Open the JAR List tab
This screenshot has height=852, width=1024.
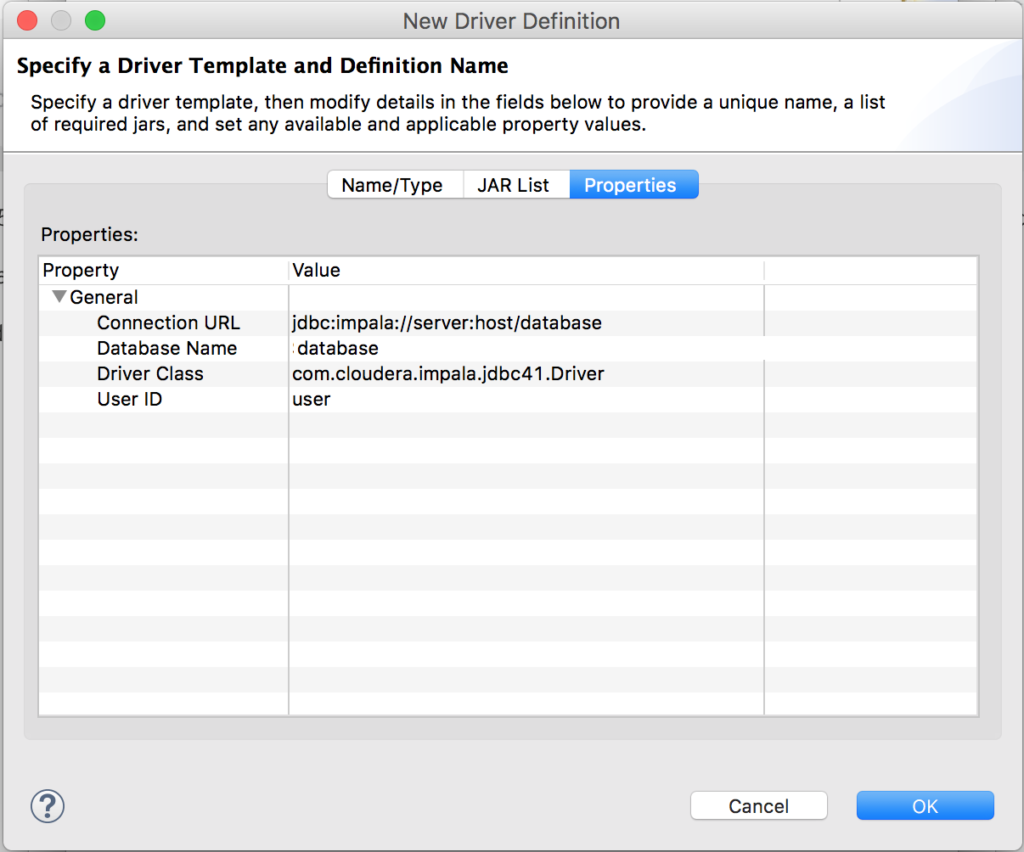coord(513,185)
